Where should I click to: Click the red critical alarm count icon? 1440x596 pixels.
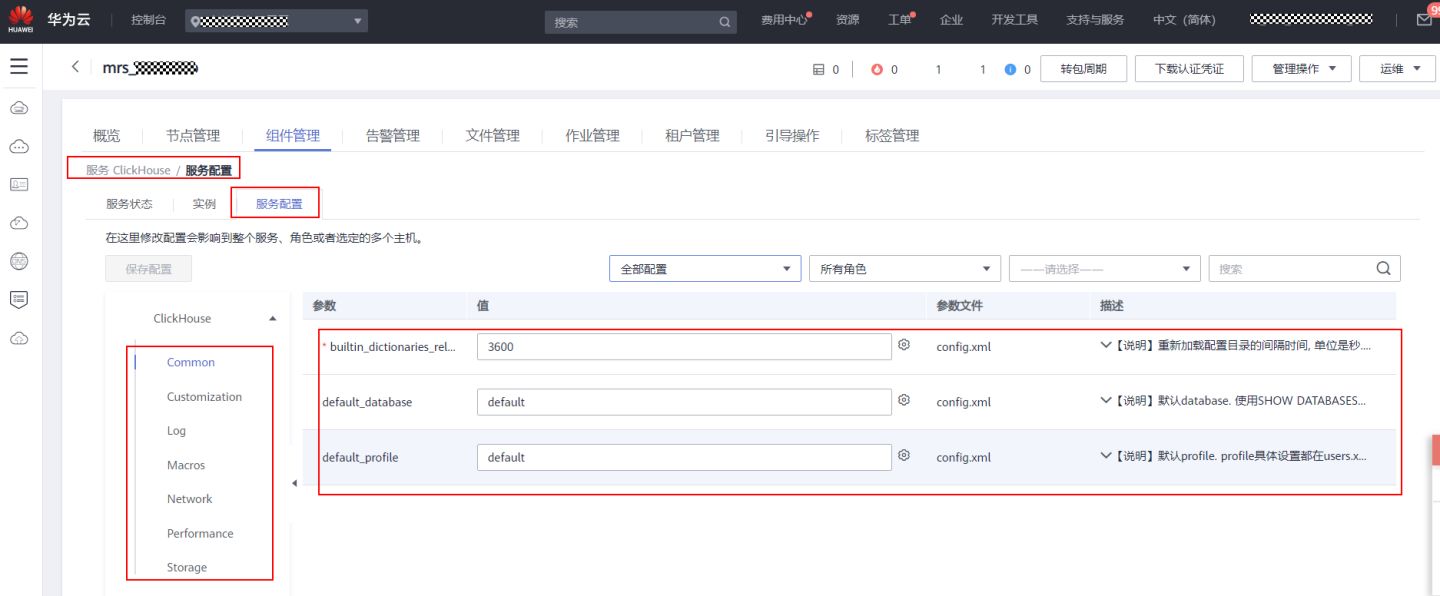[x=877, y=69]
